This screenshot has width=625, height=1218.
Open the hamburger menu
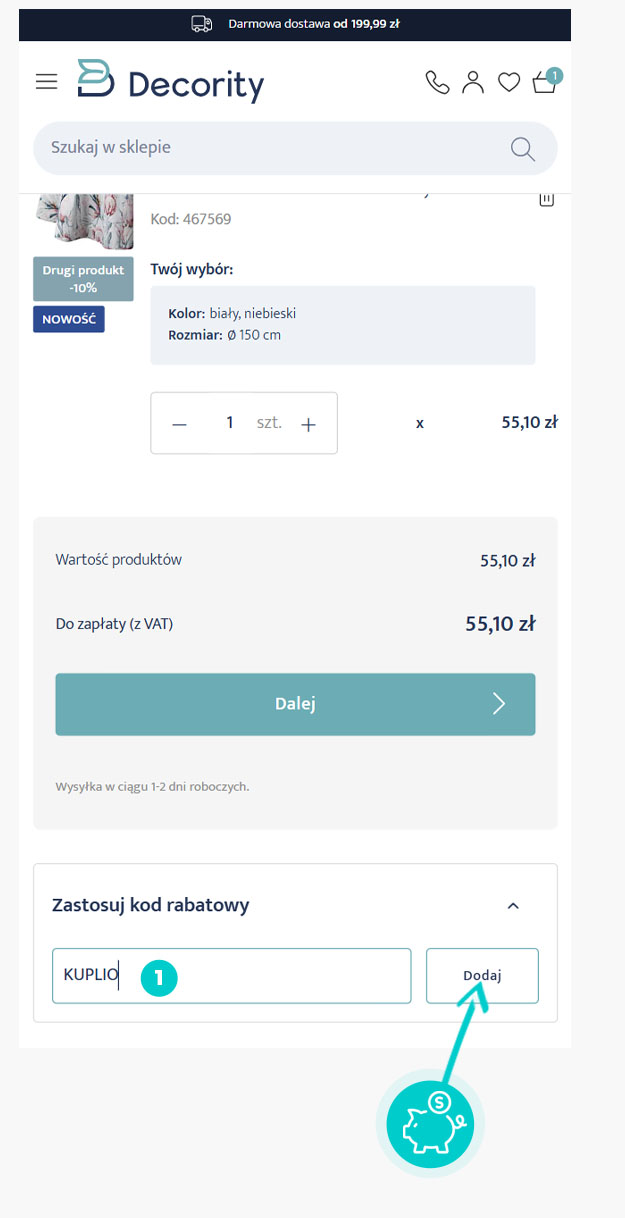tap(47, 82)
